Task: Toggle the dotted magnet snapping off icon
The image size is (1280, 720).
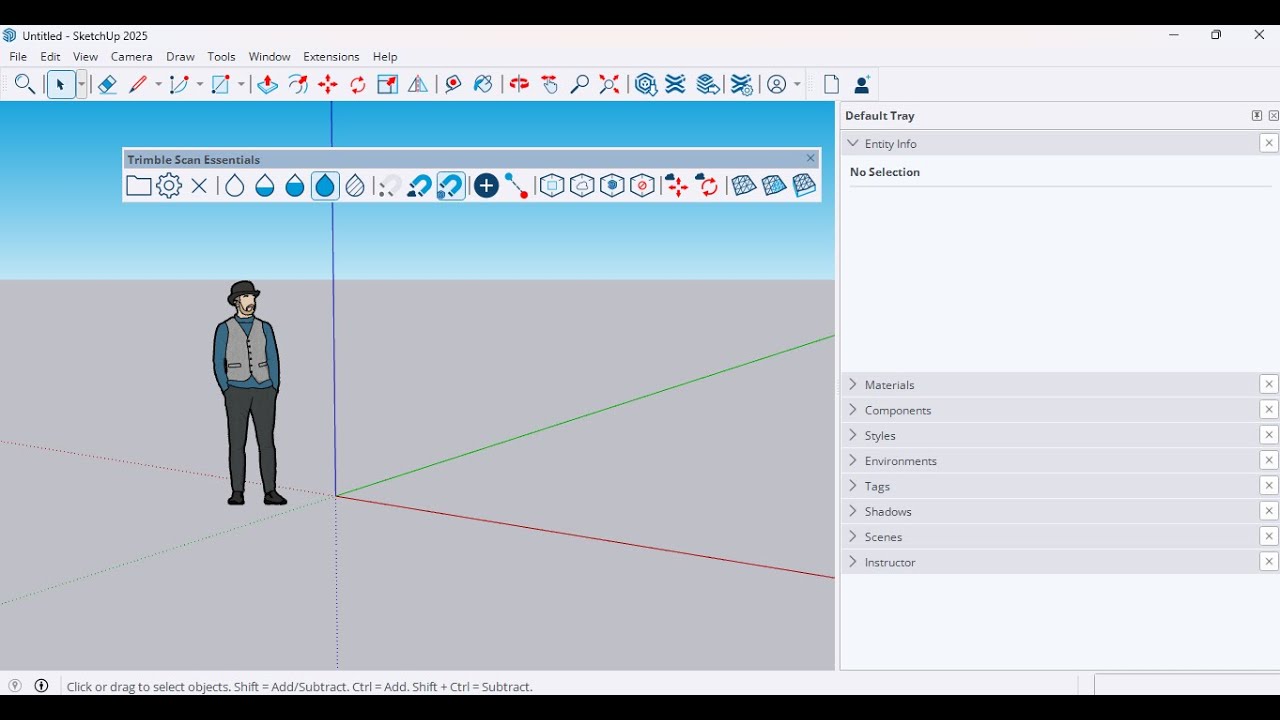Action: (389, 186)
